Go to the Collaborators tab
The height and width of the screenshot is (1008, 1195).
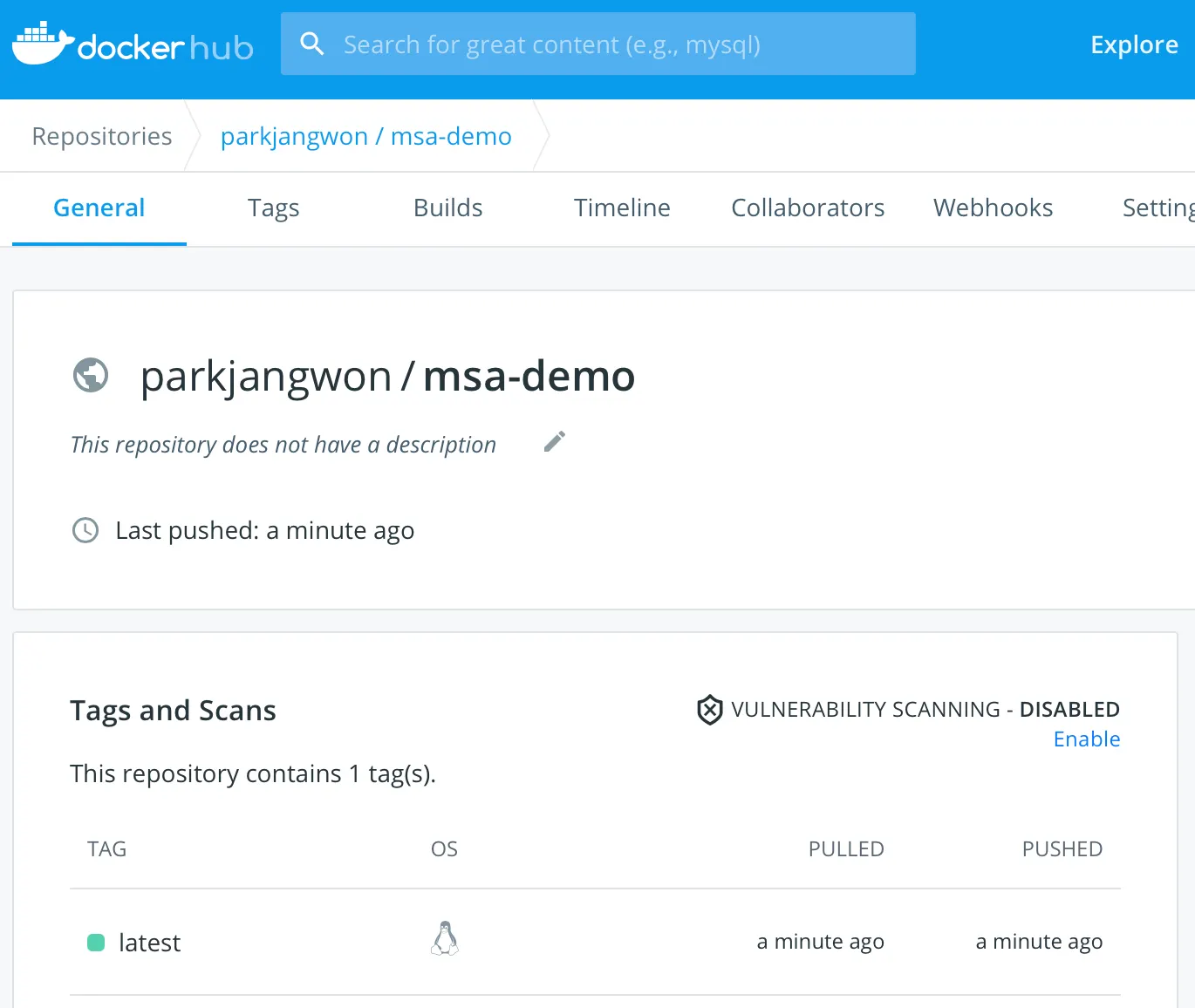(x=808, y=208)
